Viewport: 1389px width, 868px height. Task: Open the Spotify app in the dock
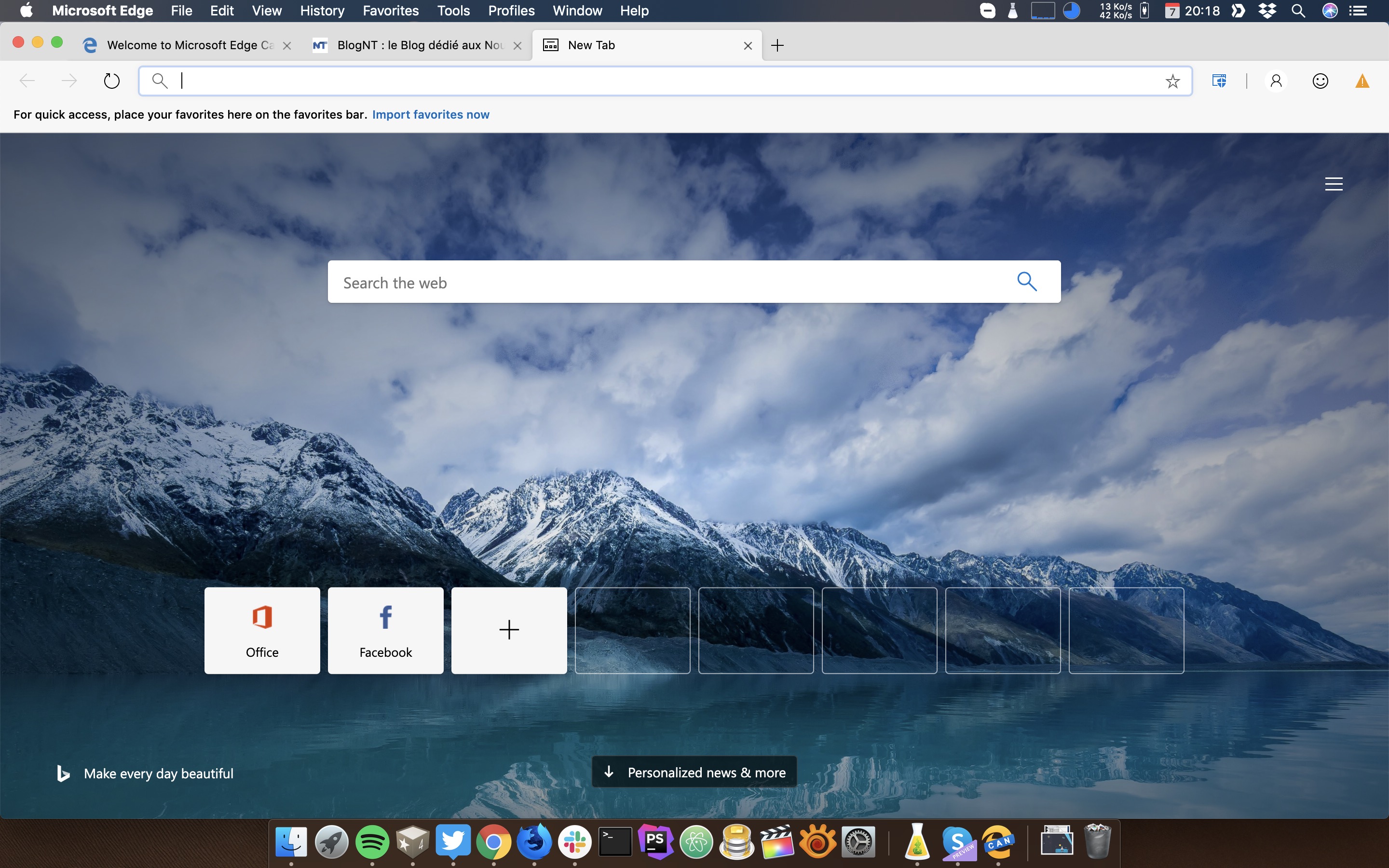[372, 842]
